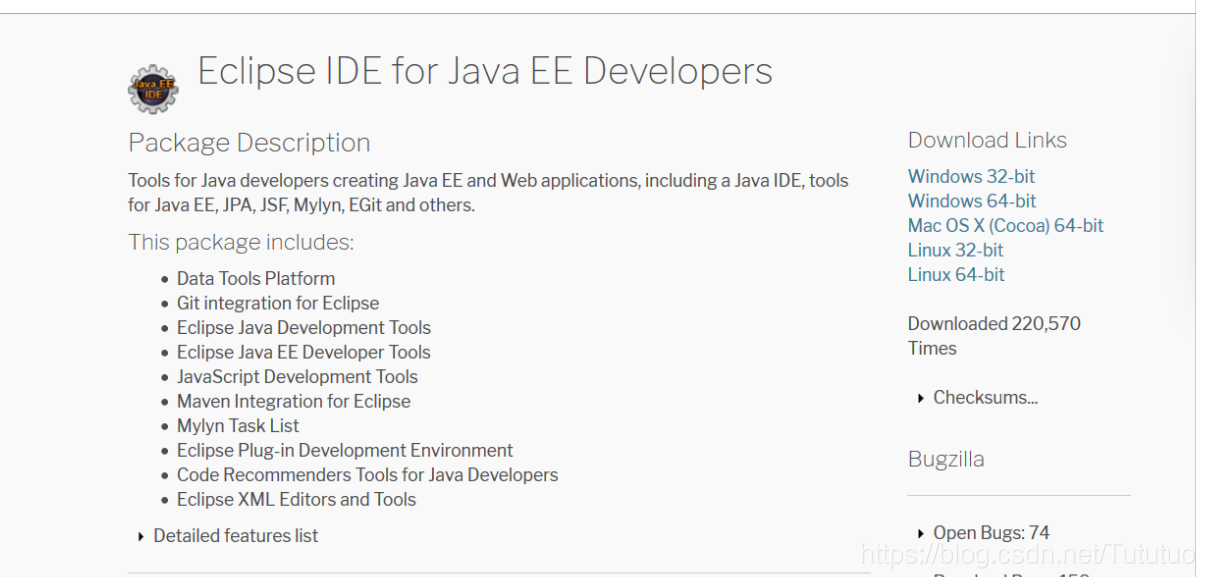The image size is (1205, 578).
Task: Open the Linux 64-bit download link
Action: click(x=956, y=275)
